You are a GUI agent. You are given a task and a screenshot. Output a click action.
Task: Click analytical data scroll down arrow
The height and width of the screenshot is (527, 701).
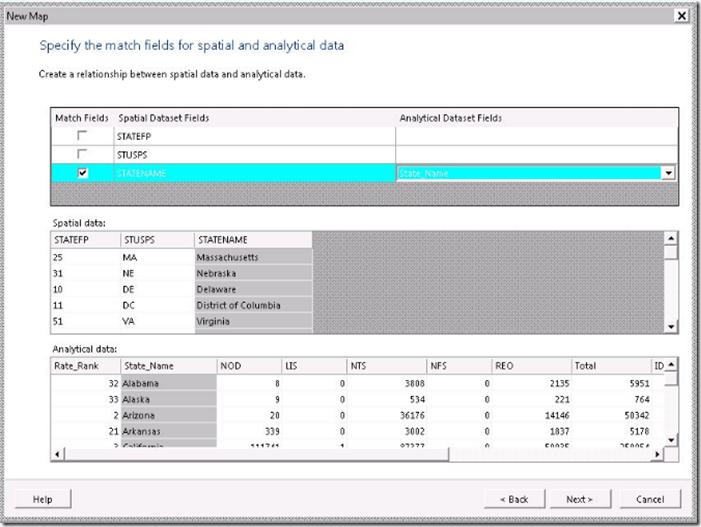pos(671,440)
